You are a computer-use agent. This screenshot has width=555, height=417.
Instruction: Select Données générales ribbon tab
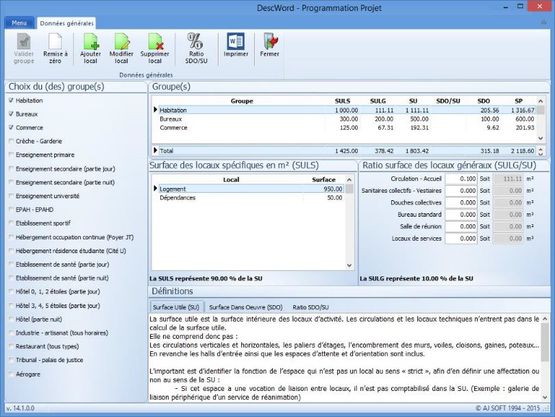(67, 23)
